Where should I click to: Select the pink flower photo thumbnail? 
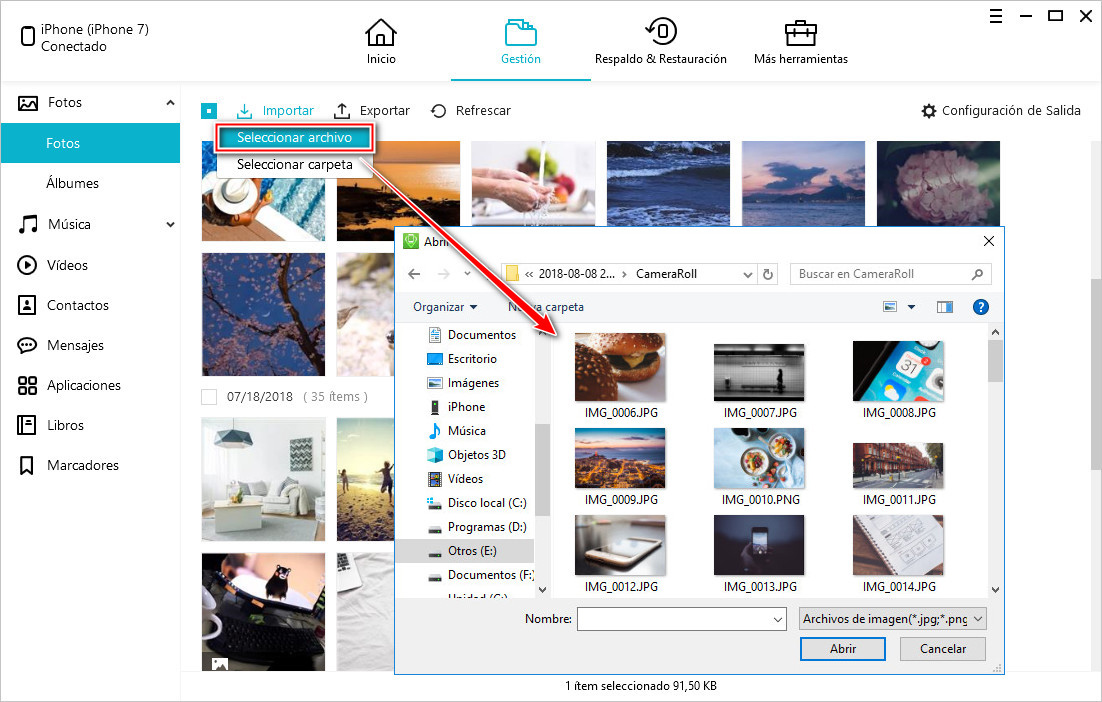coord(938,183)
